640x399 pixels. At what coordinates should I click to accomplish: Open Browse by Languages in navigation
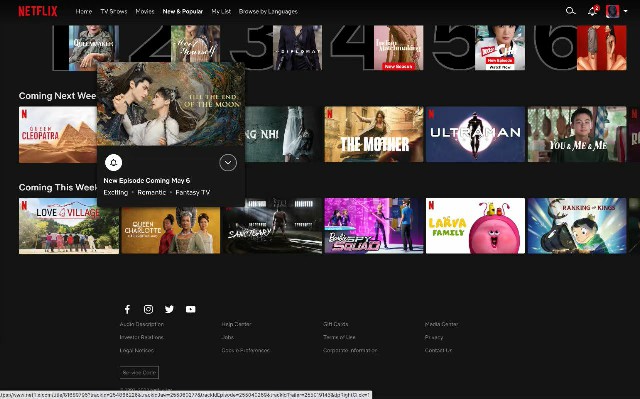point(268,11)
